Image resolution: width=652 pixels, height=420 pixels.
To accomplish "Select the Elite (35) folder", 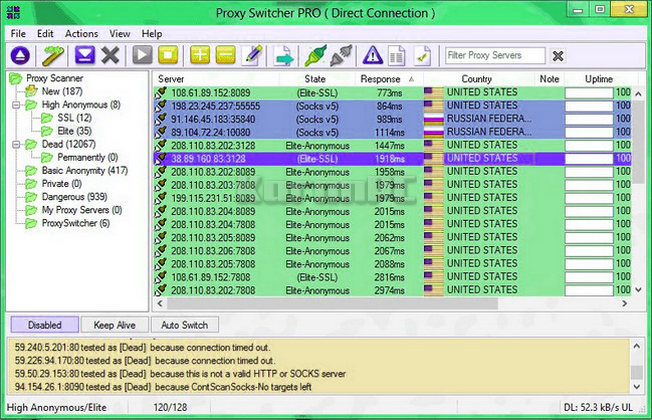I will (x=74, y=131).
